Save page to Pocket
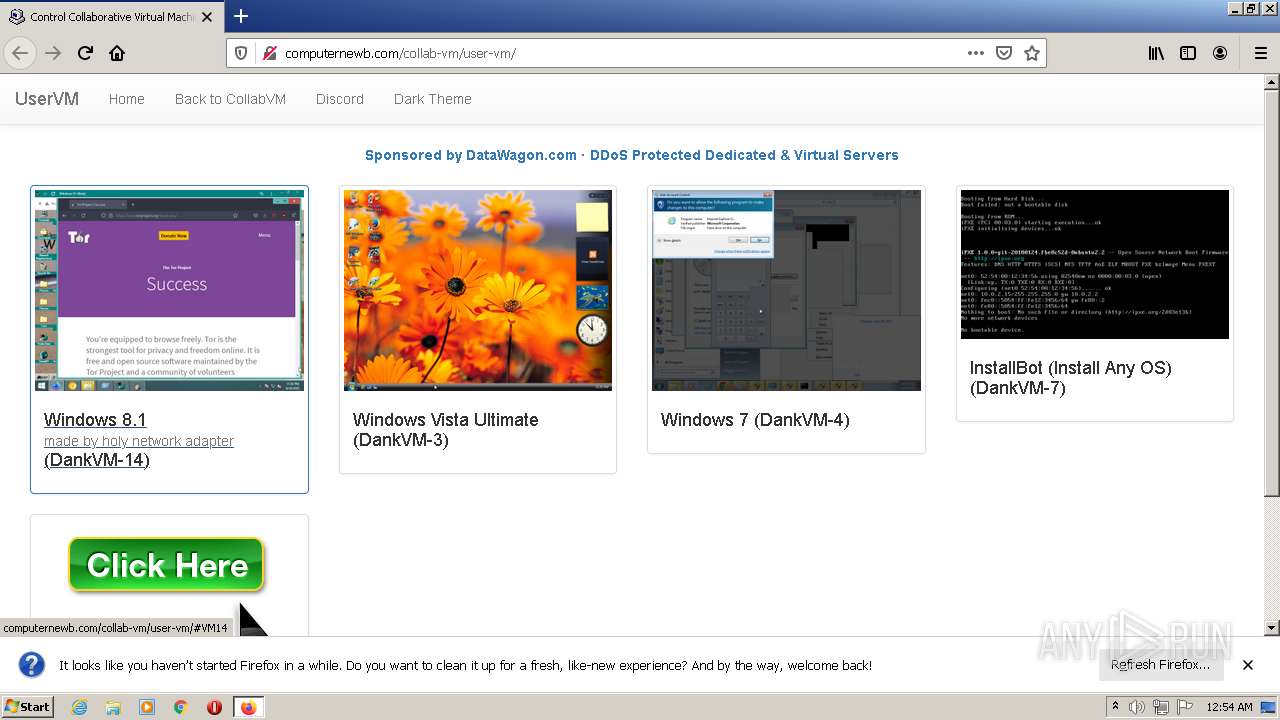Screen dimensions: 1280x720 (1004, 53)
